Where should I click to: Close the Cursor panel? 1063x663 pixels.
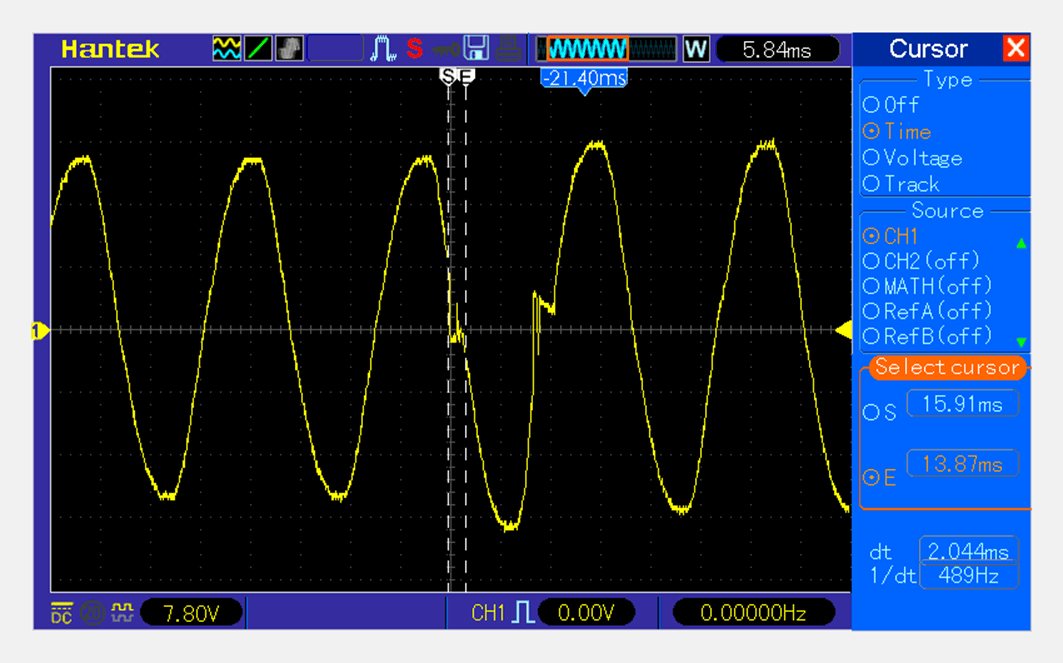[x=1016, y=49]
